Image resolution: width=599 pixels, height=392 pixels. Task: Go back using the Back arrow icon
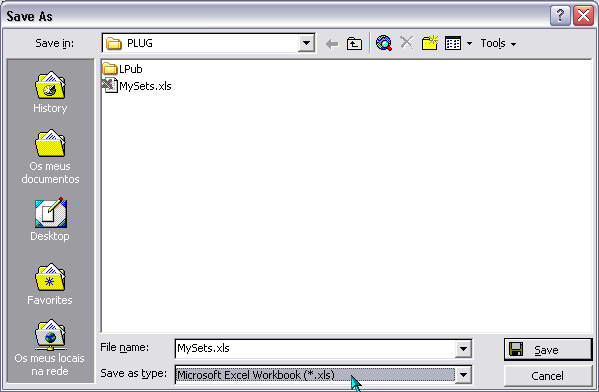tap(332, 44)
